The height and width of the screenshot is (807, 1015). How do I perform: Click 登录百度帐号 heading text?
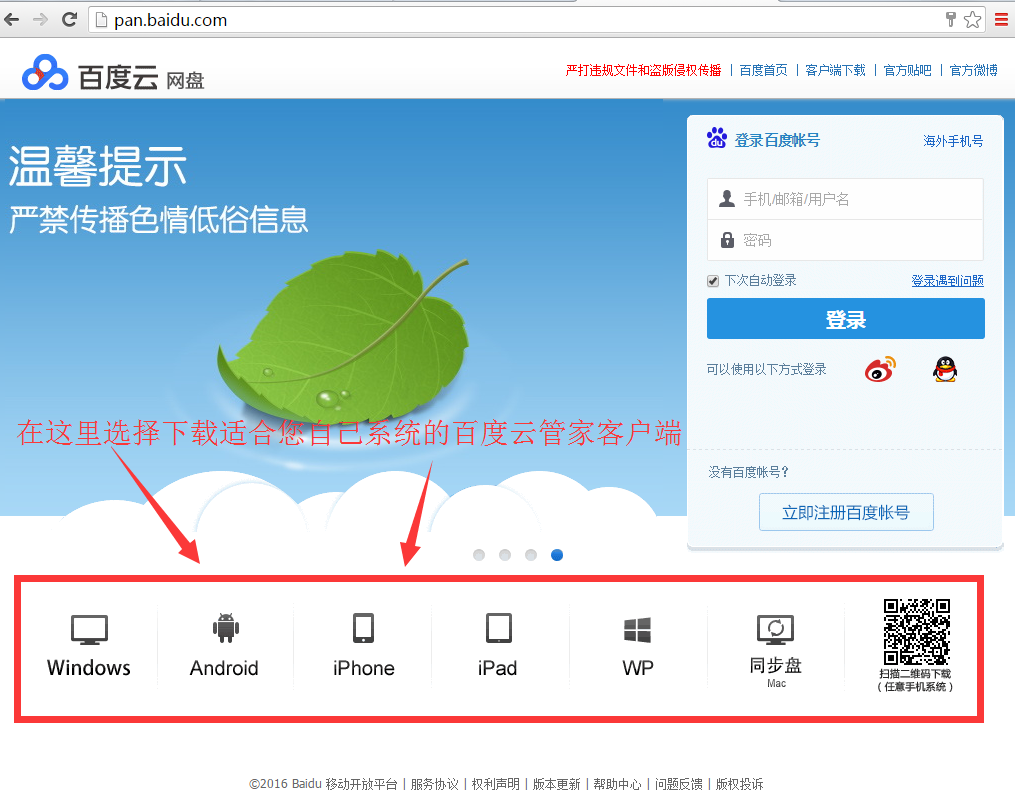[777, 140]
